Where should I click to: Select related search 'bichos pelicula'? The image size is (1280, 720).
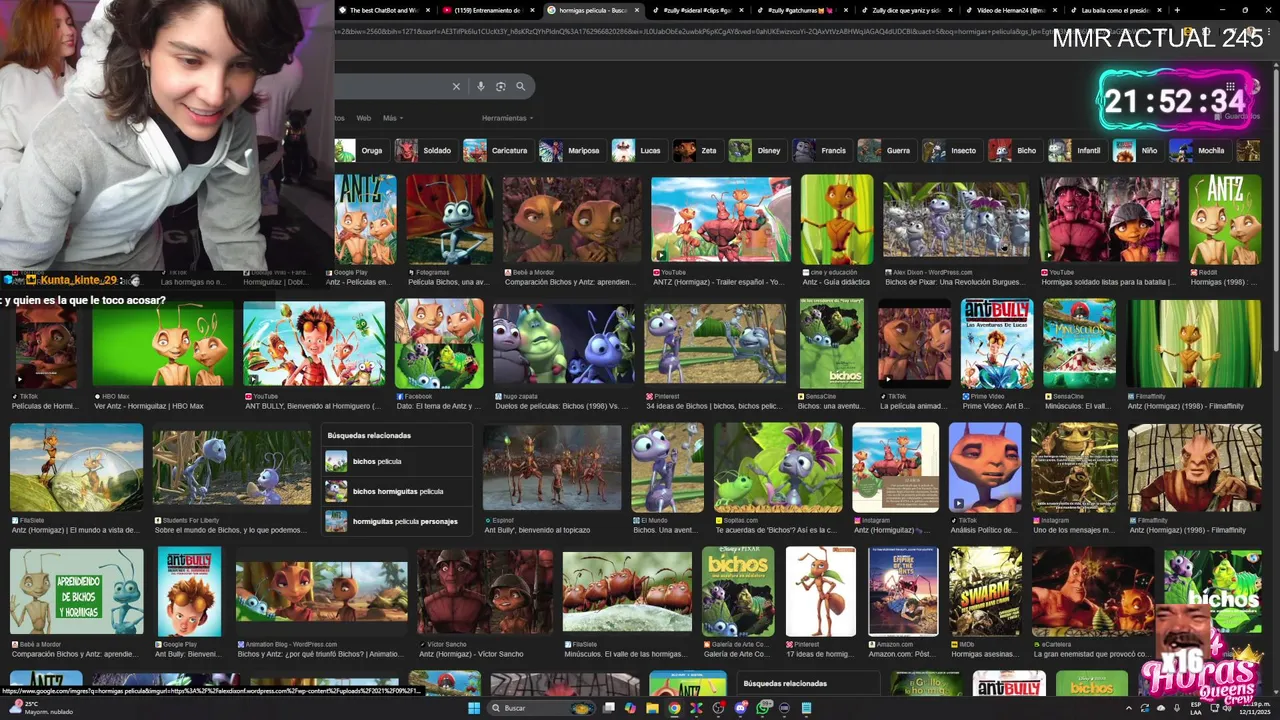point(397,461)
